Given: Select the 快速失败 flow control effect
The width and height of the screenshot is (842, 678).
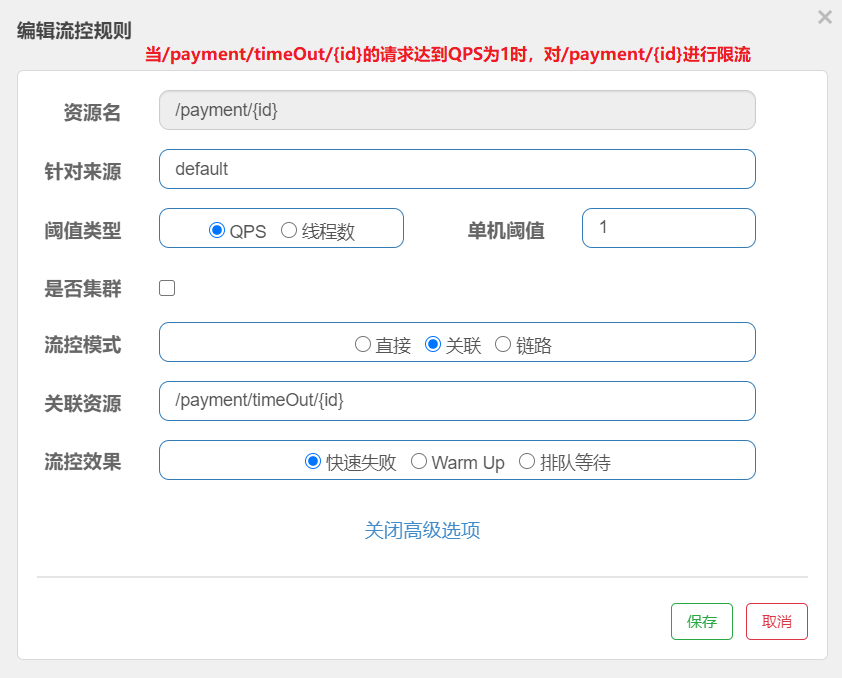Looking at the screenshot, I should pos(313,461).
